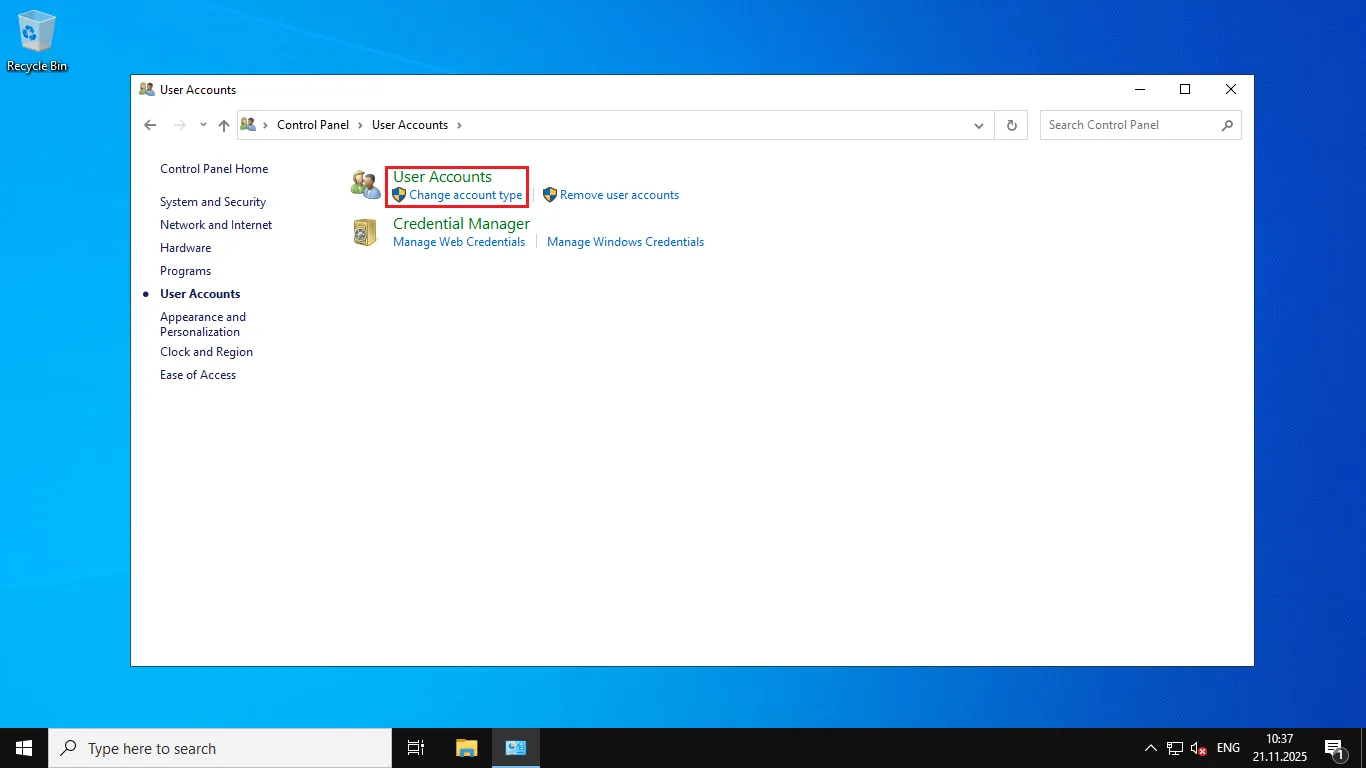Open the notification center icon
Viewport: 1366px width, 768px height.
(x=1333, y=748)
